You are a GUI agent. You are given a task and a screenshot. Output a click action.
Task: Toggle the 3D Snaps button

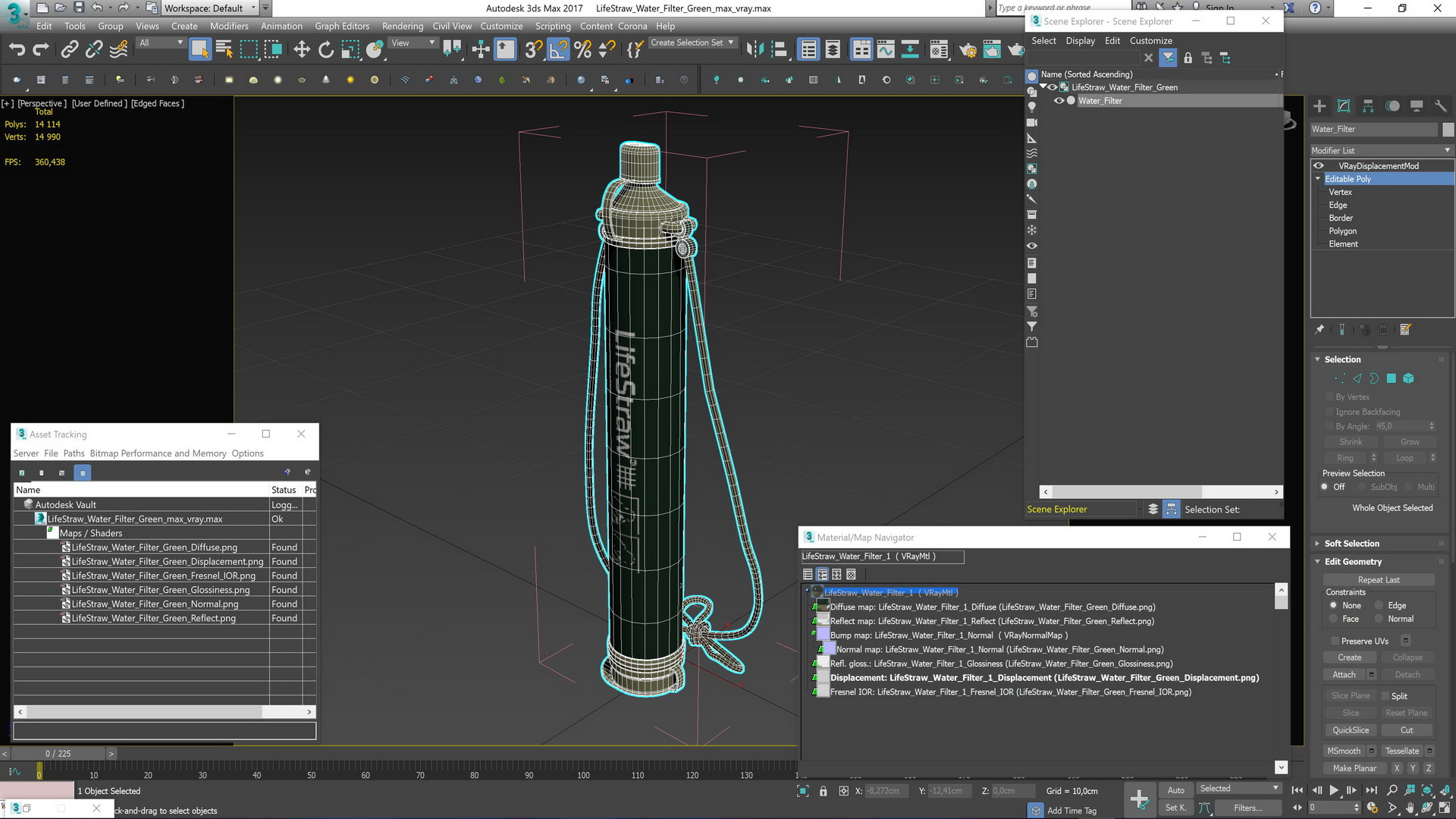tap(533, 50)
